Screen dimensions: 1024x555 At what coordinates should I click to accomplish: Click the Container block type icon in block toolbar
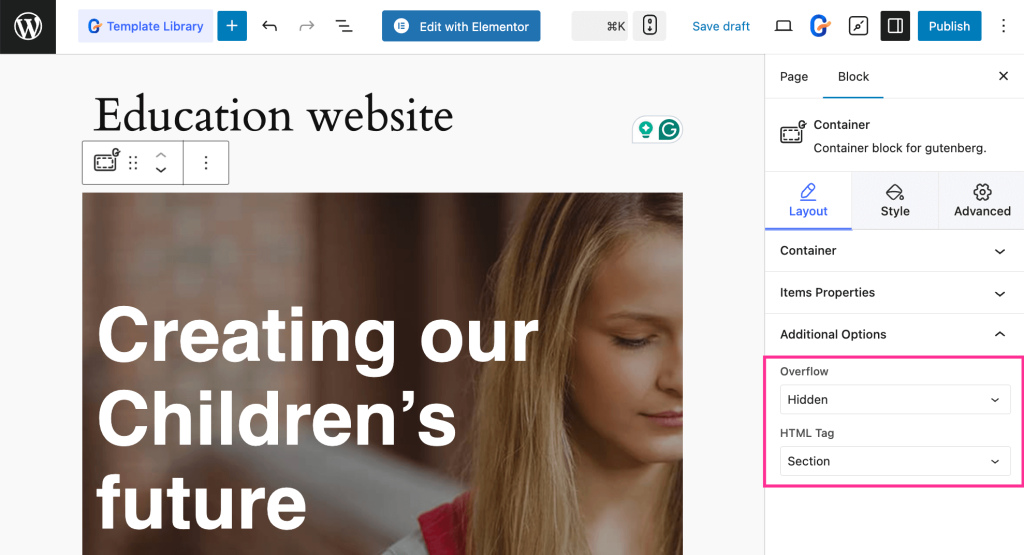[x=106, y=161]
